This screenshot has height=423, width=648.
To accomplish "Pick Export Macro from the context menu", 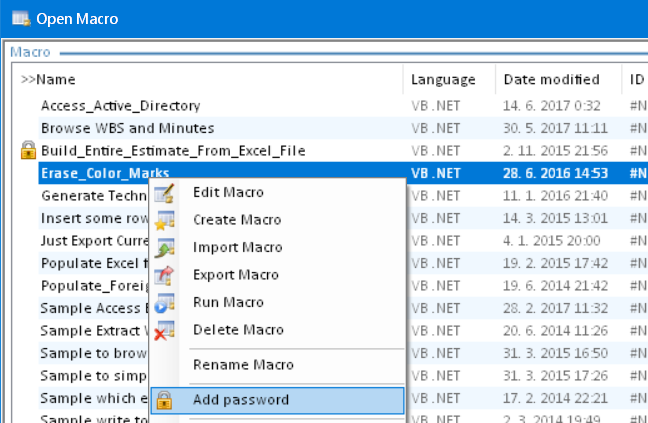I will (x=235, y=275).
